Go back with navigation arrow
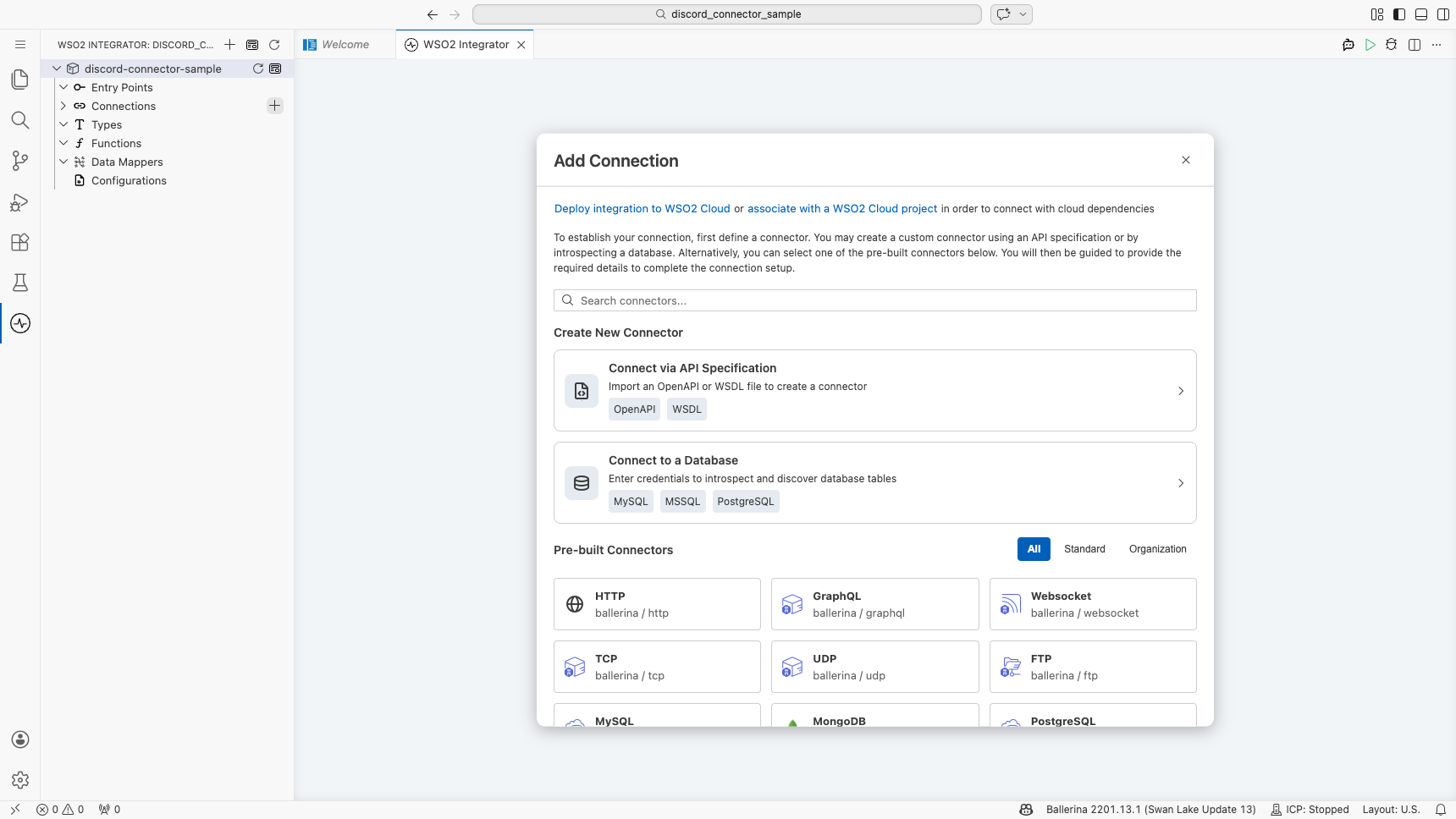The height and width of the screenshot is (819, 1456). pyautogui.click(x=433, y=14)
